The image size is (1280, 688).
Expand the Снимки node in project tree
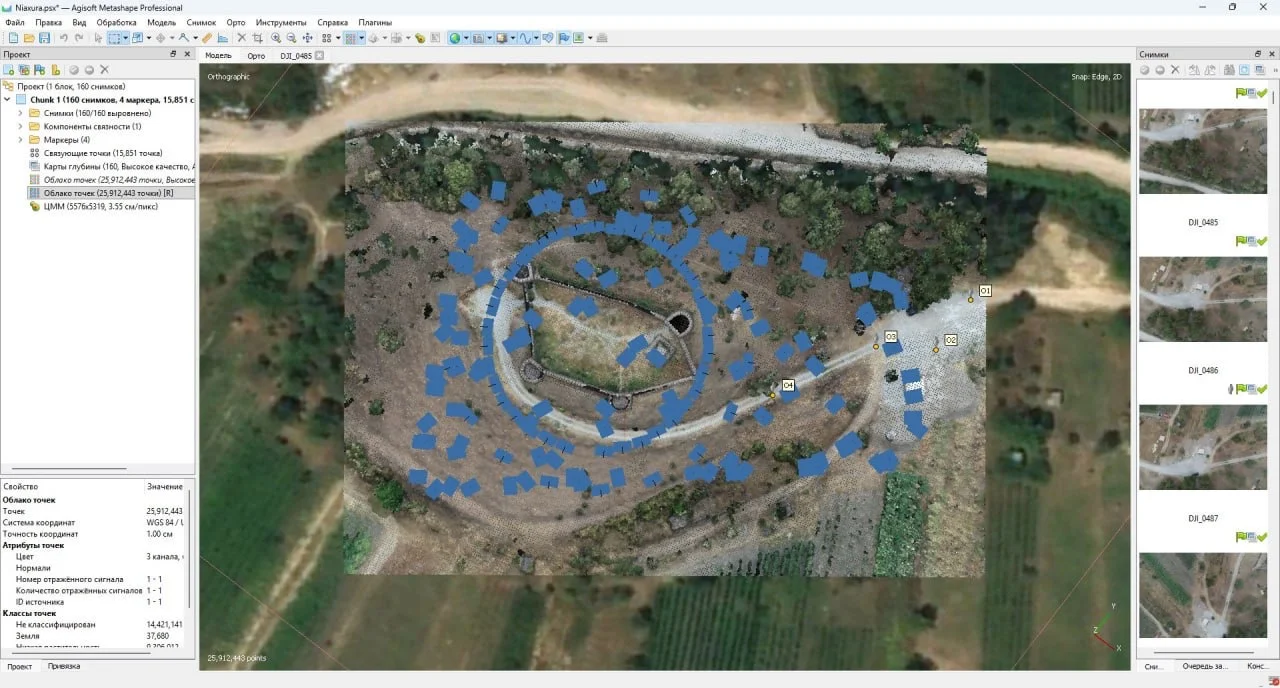20,113
